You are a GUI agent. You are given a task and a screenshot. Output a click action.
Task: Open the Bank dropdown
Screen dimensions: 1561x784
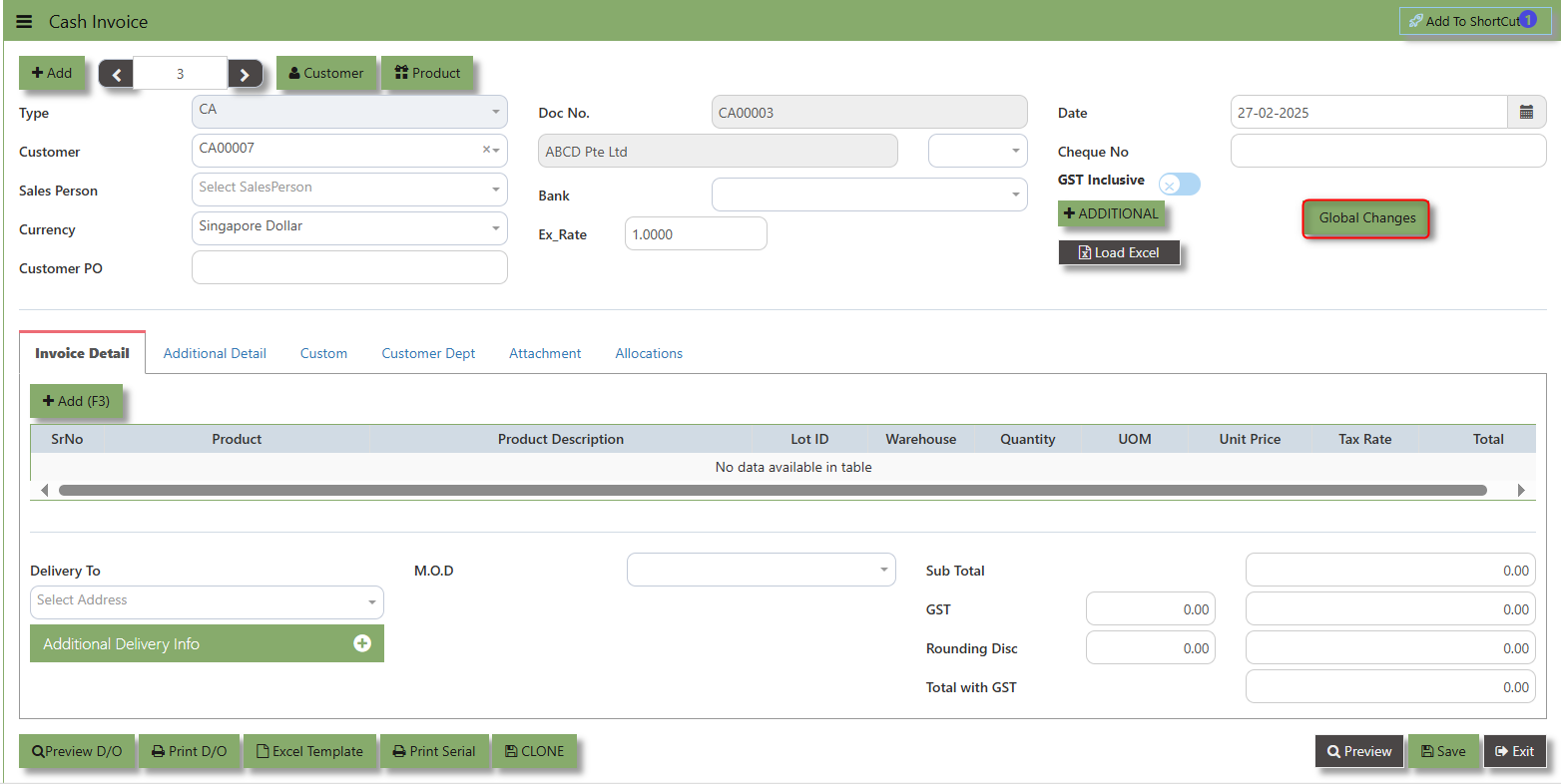click(869, 195)
